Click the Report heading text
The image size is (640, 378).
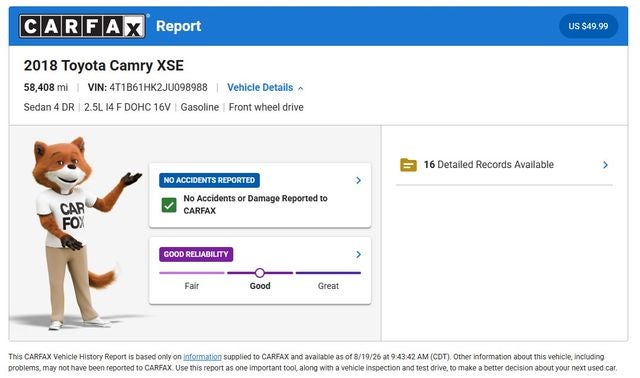click(178, 26)
